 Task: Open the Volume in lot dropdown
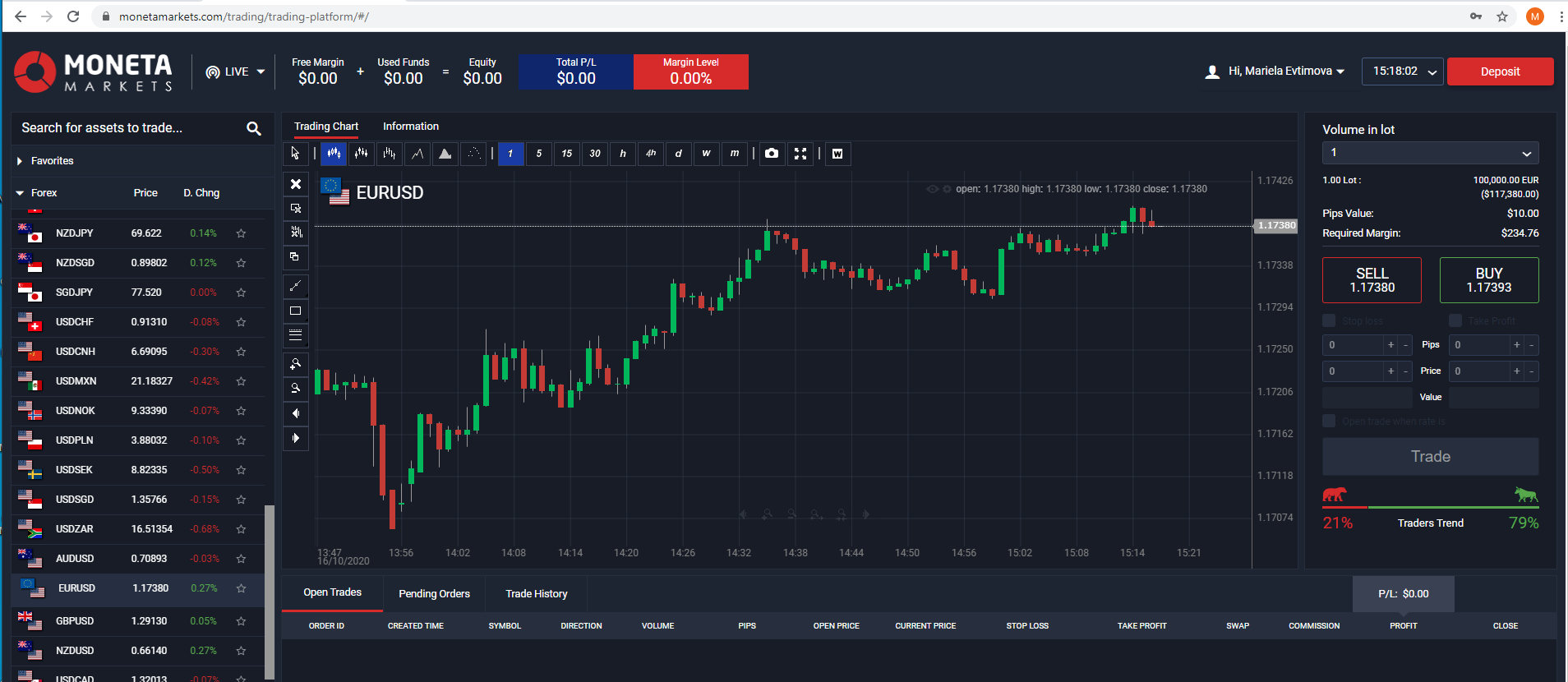[1430, 153]
